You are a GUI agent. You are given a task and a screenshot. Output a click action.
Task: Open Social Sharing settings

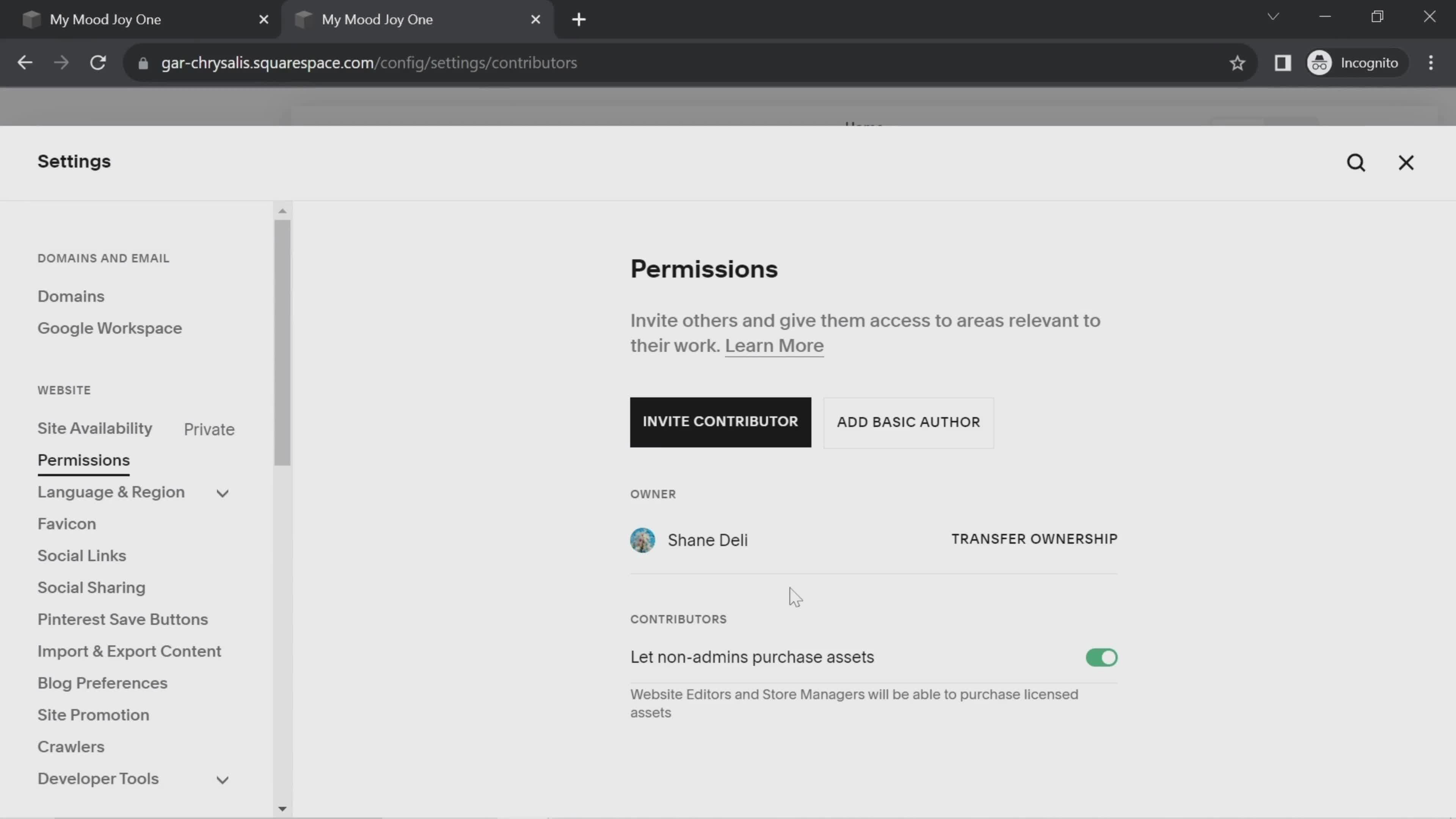pyautogui.click(x=91, y=588)
